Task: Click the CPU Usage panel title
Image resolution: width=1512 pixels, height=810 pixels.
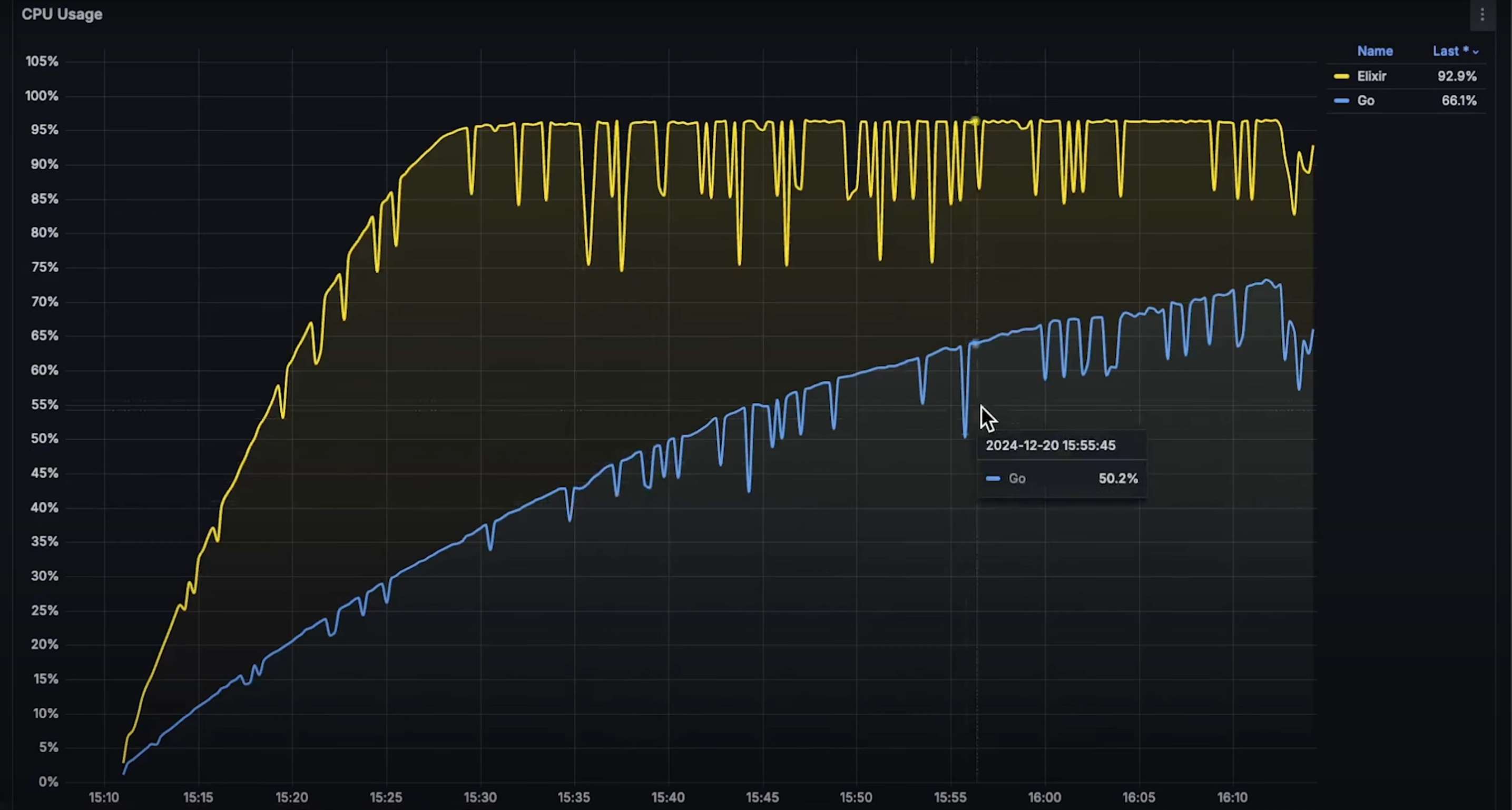Action: (x=62, y=14)
